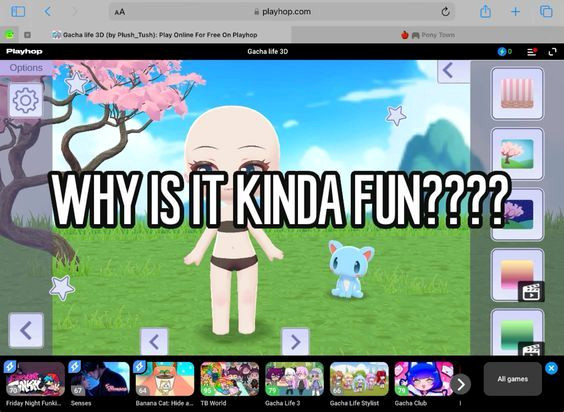564x412 pixels.
Task: Select the cherry tree day background
Action: click(x=517, y=154)
